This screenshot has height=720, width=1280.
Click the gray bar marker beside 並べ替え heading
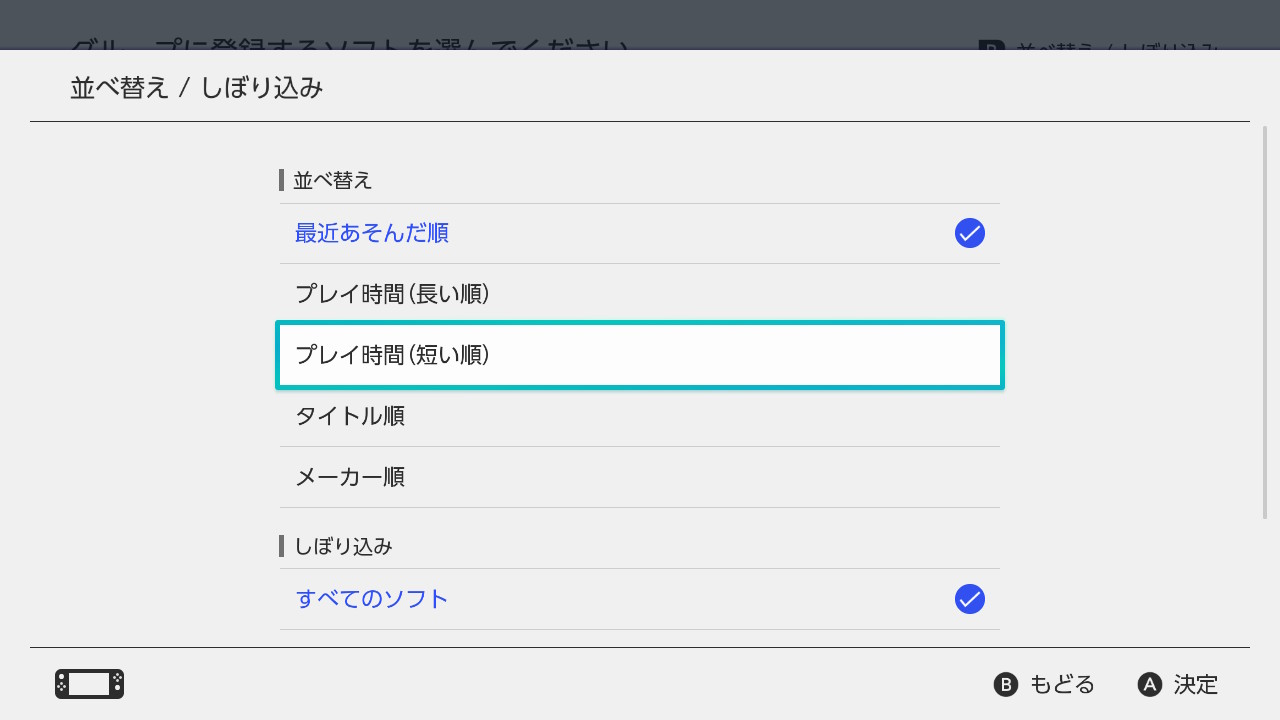282,180
